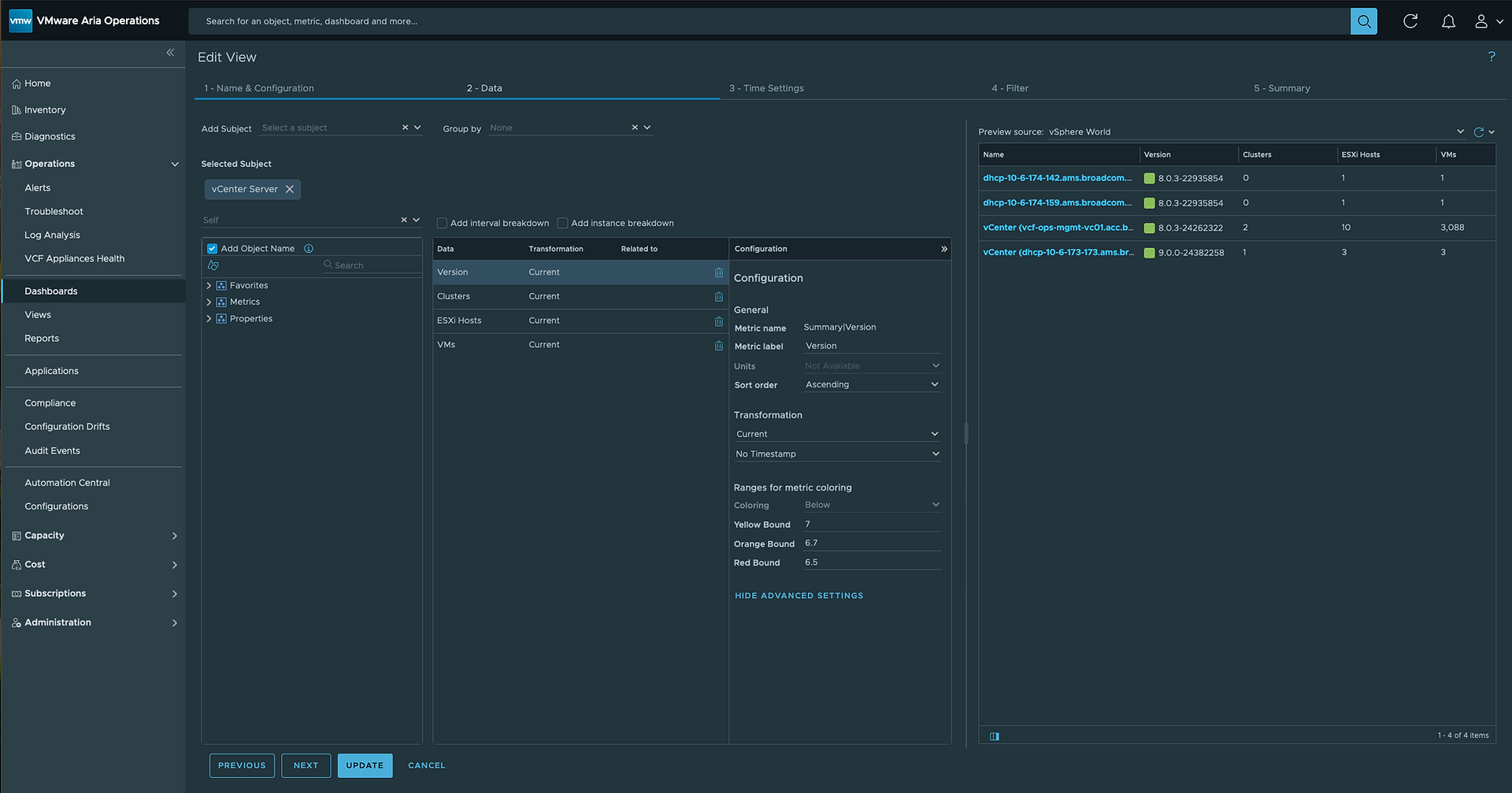Click the Yellow Bound value field
The width and height of the screenshot is (1512, 793).
[872, 524]
